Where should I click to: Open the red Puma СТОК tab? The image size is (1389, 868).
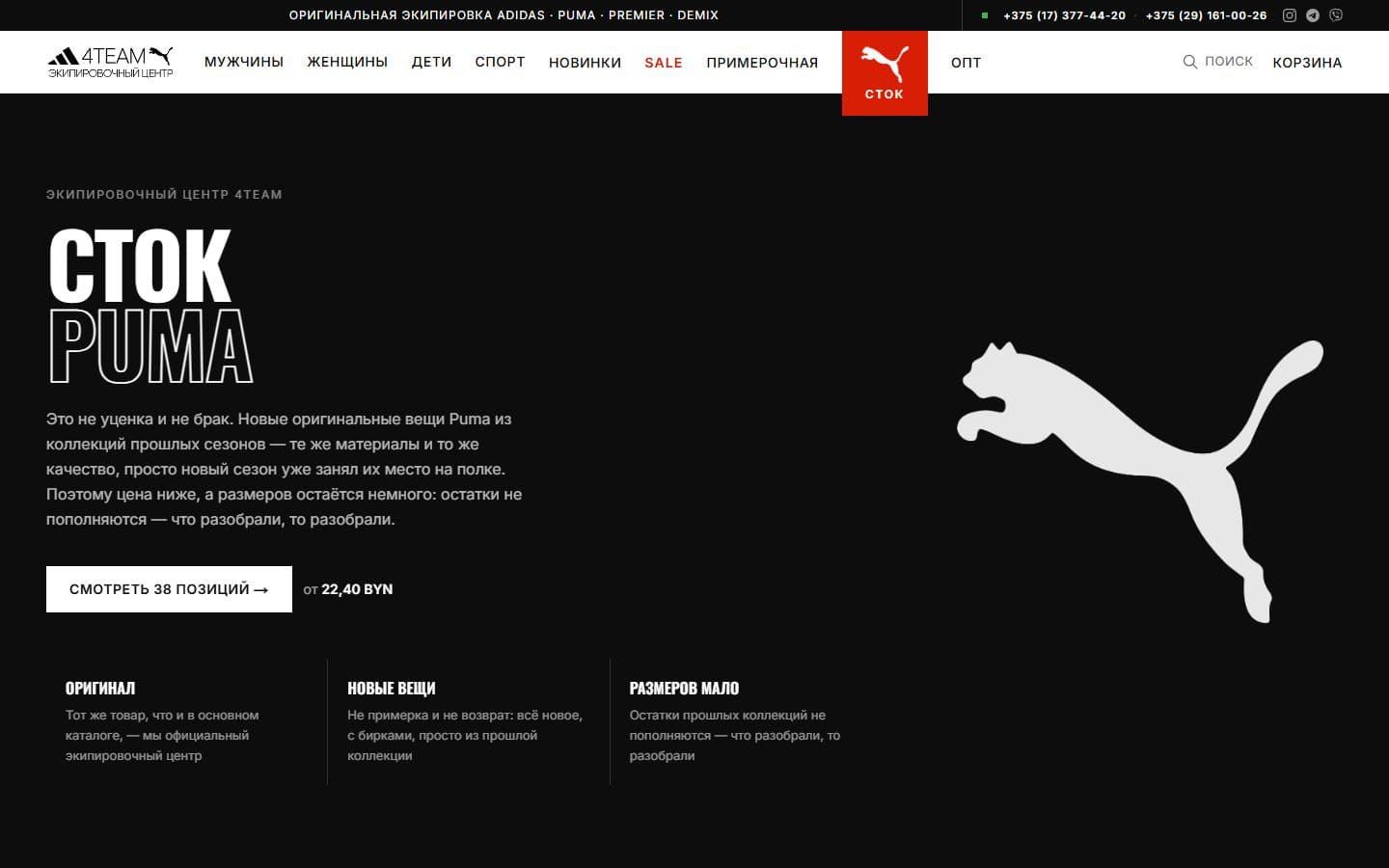click(x=885, y=73)
